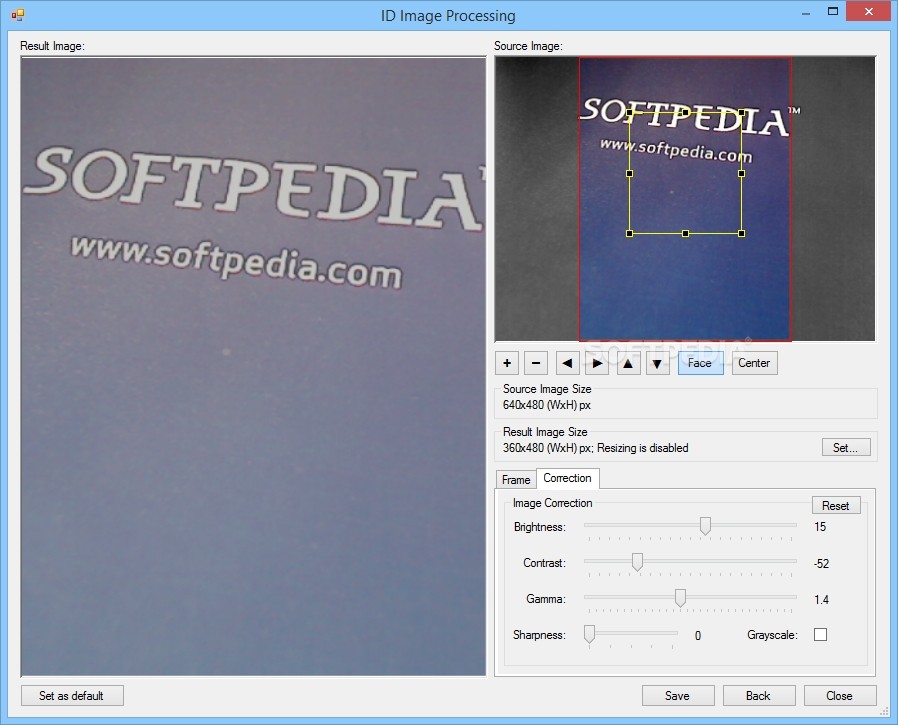This screenshot has height=725, width=898.
Task: Switch to the Frame tab
Action: (516, 479)
